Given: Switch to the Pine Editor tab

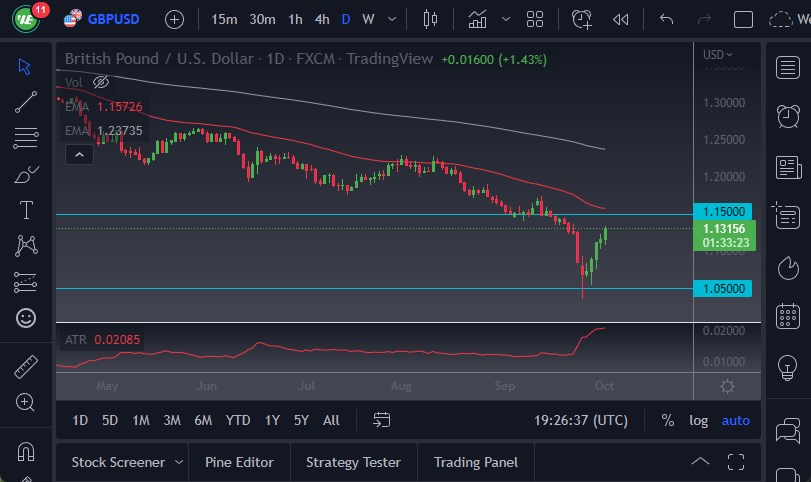Looking at the screenshot, I should tap(239, 462).
